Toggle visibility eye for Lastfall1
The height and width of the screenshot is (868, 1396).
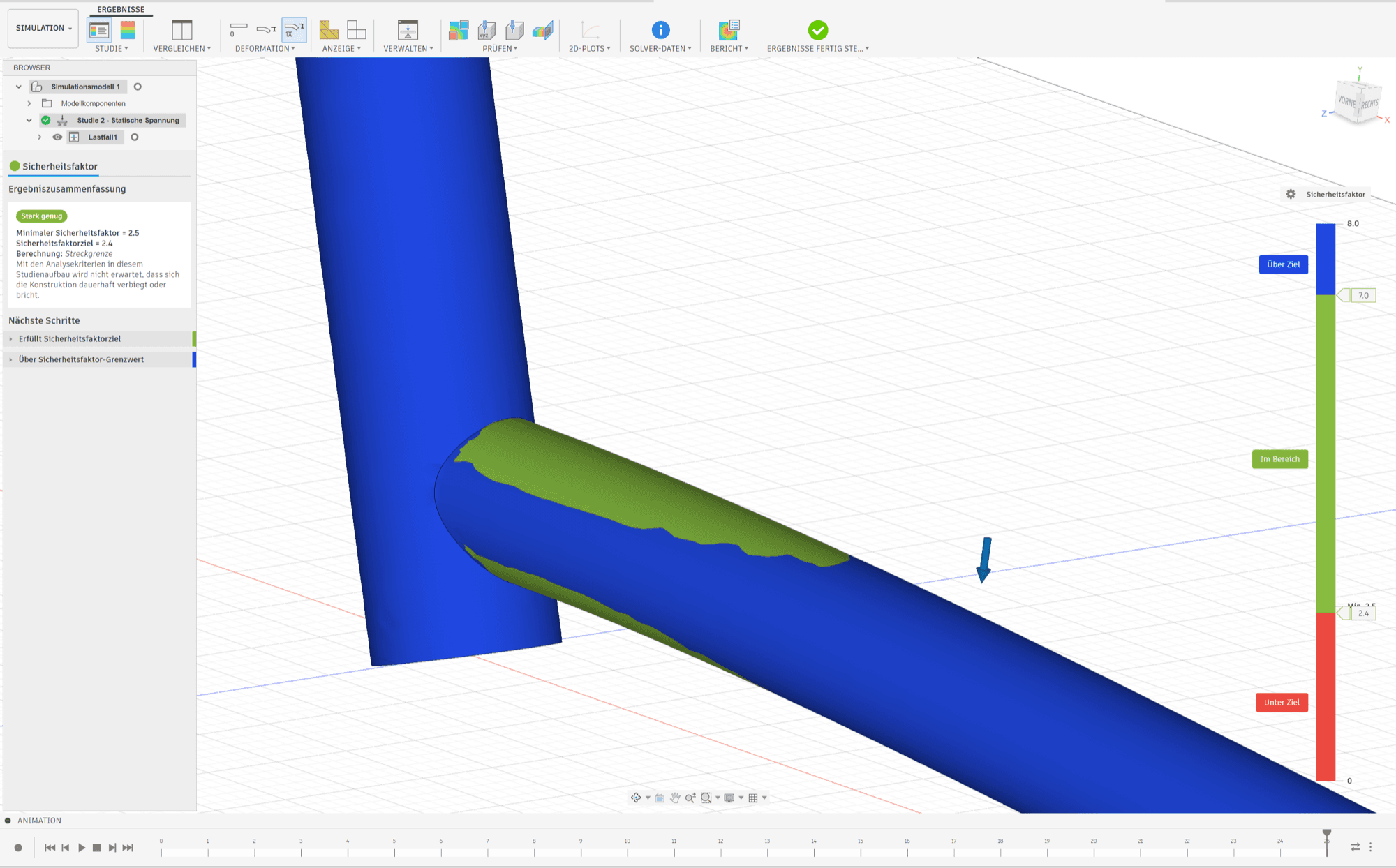click(57, 137)
